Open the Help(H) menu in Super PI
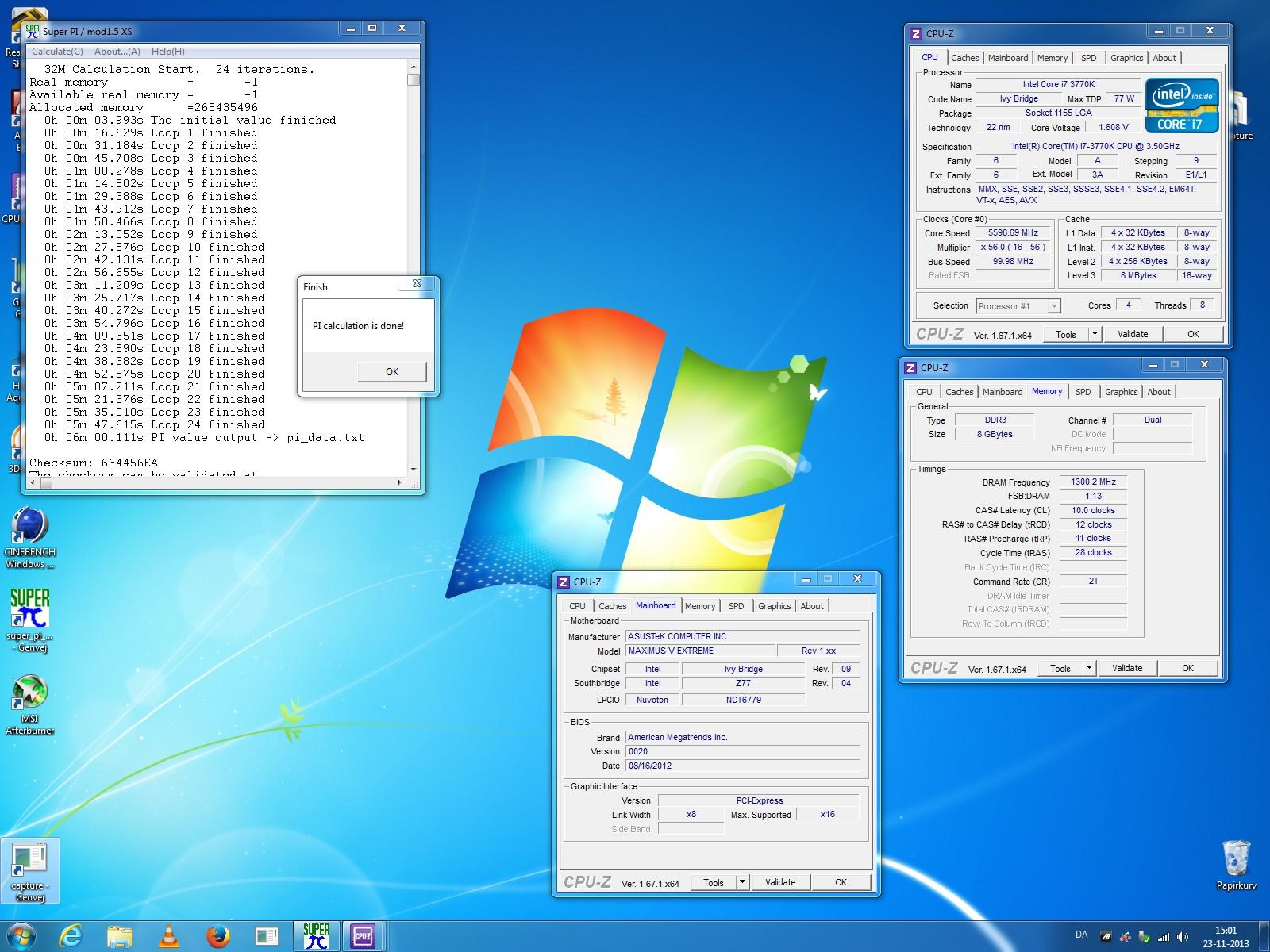 coord(167,51)
